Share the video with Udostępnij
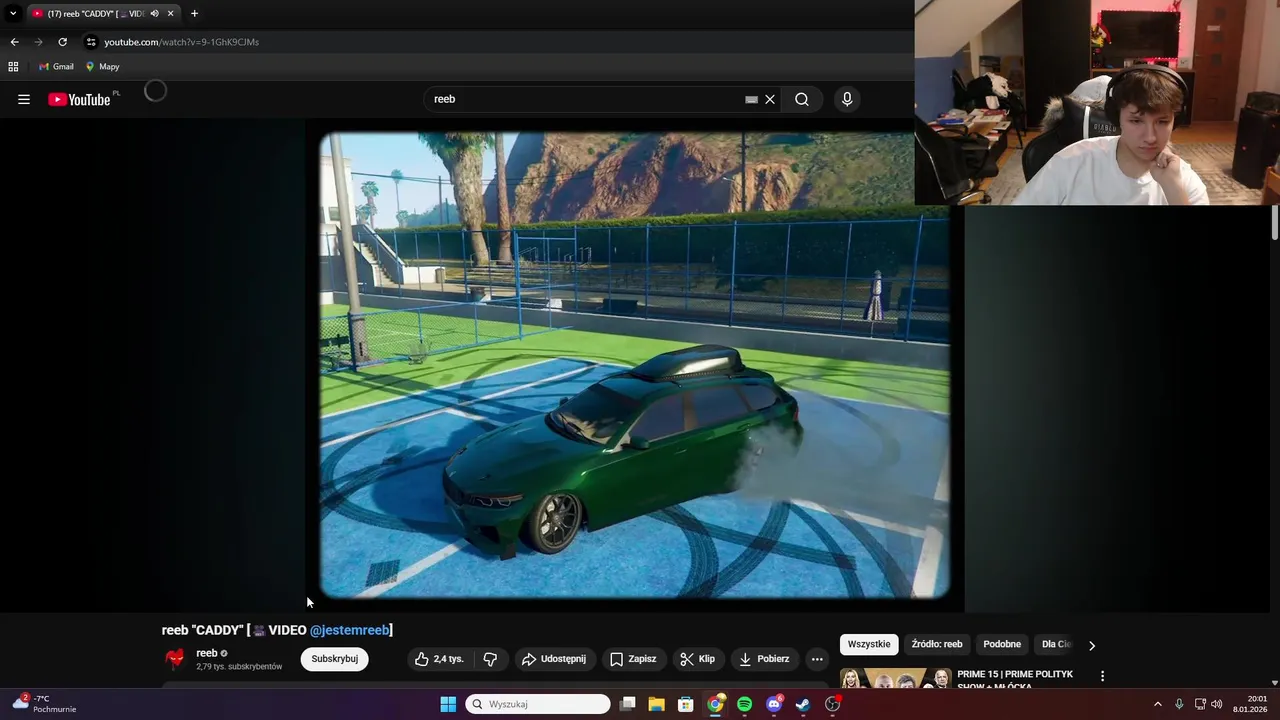This screenshot has height=720, width=1280. 555,659
